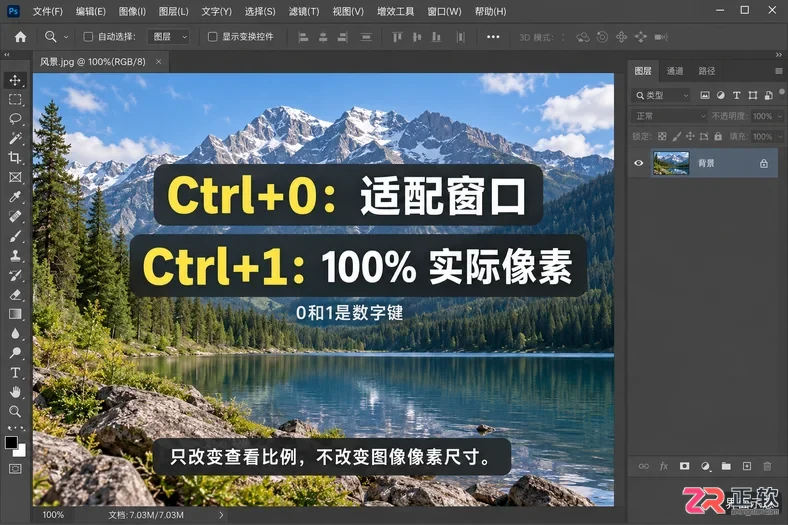Open the Layers panel options menu
Image resolution: width=788 pixels, height=525 pixels.
(x=779, y=71)
